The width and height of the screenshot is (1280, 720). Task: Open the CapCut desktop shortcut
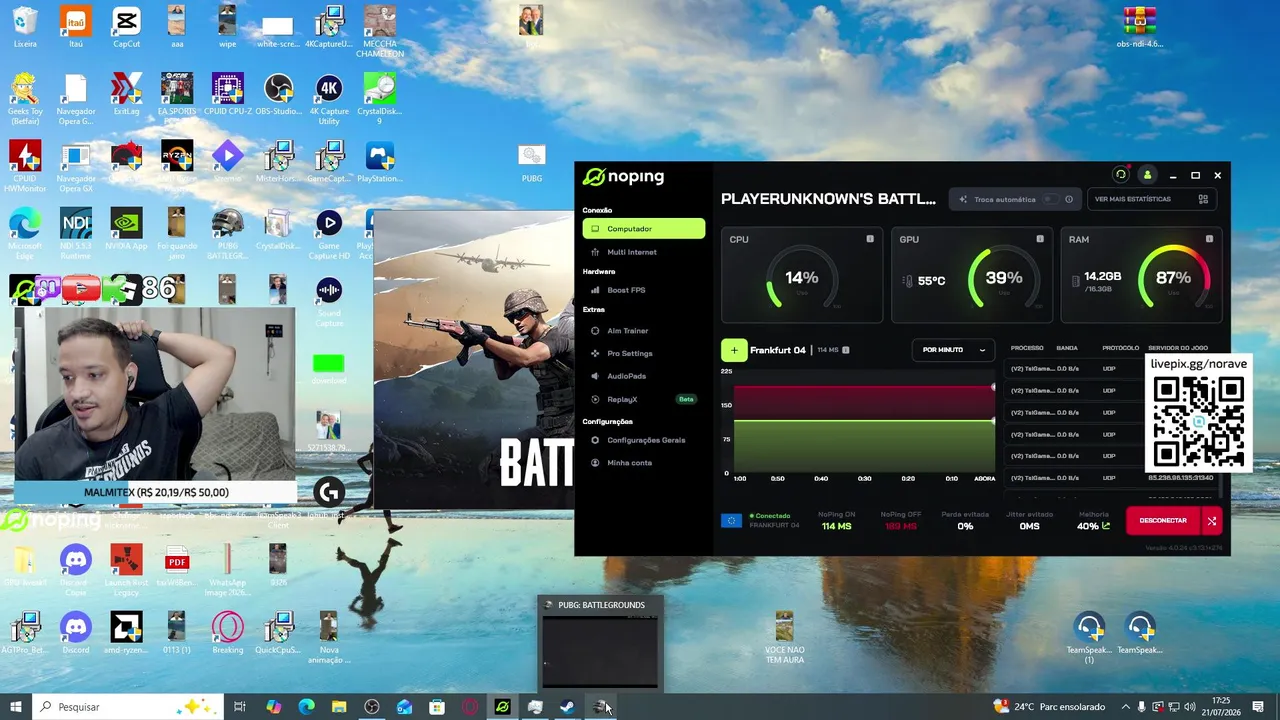(127, 28)
